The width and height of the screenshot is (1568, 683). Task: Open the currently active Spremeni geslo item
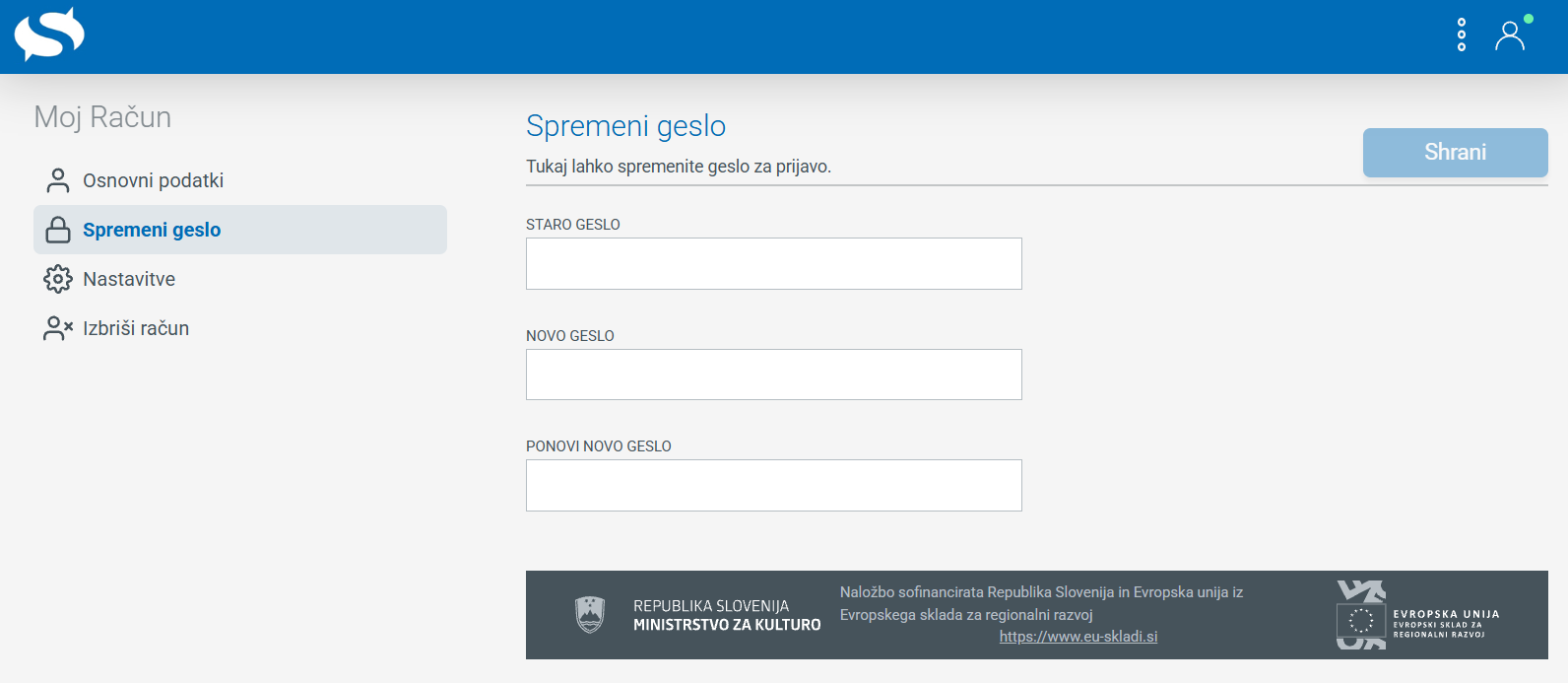pyautogui.click(x=151, y=229)
